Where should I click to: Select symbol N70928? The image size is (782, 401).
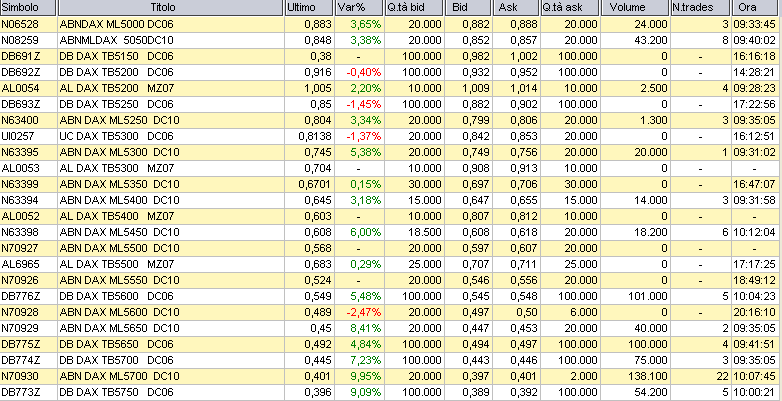pos(20,312)
